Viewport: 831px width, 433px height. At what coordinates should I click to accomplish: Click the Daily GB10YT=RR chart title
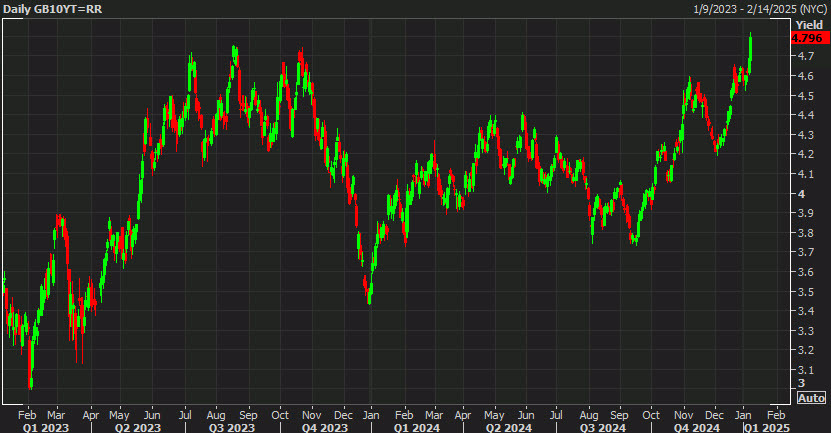pyautogui.click(x=53, y=10)
